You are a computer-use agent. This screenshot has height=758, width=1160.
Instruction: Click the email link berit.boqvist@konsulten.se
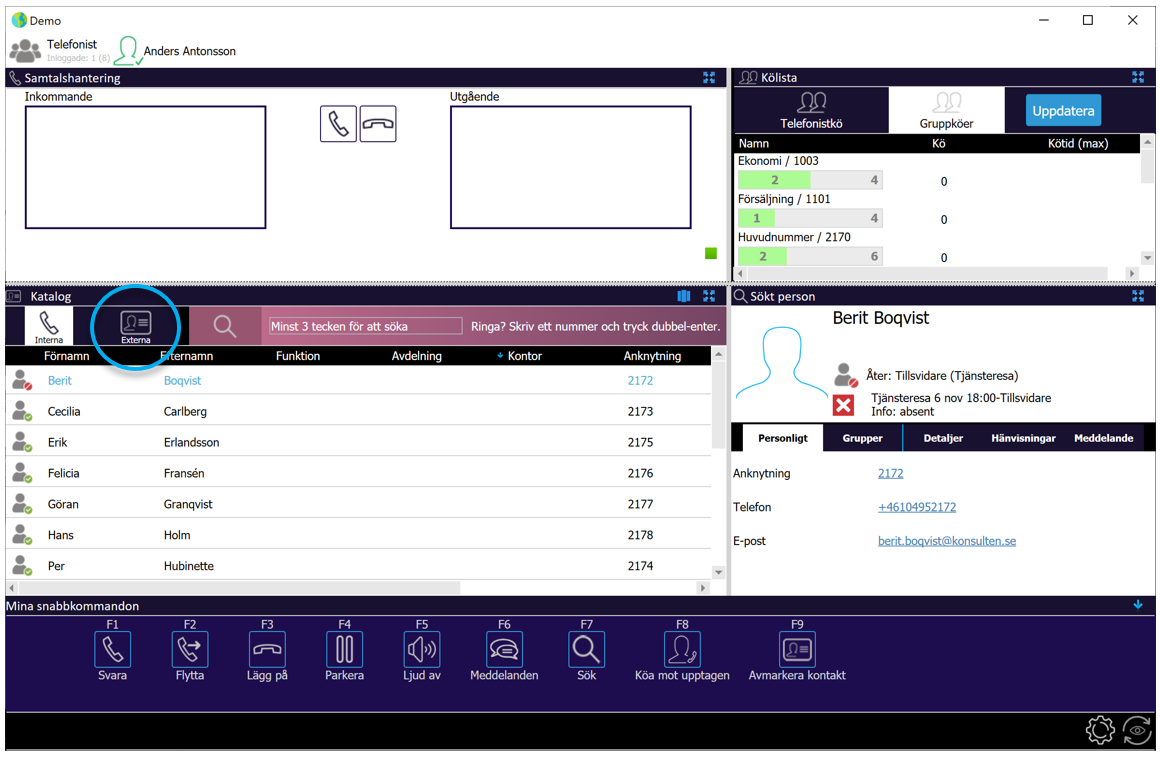pyautogui.click(x=947, y=541)
